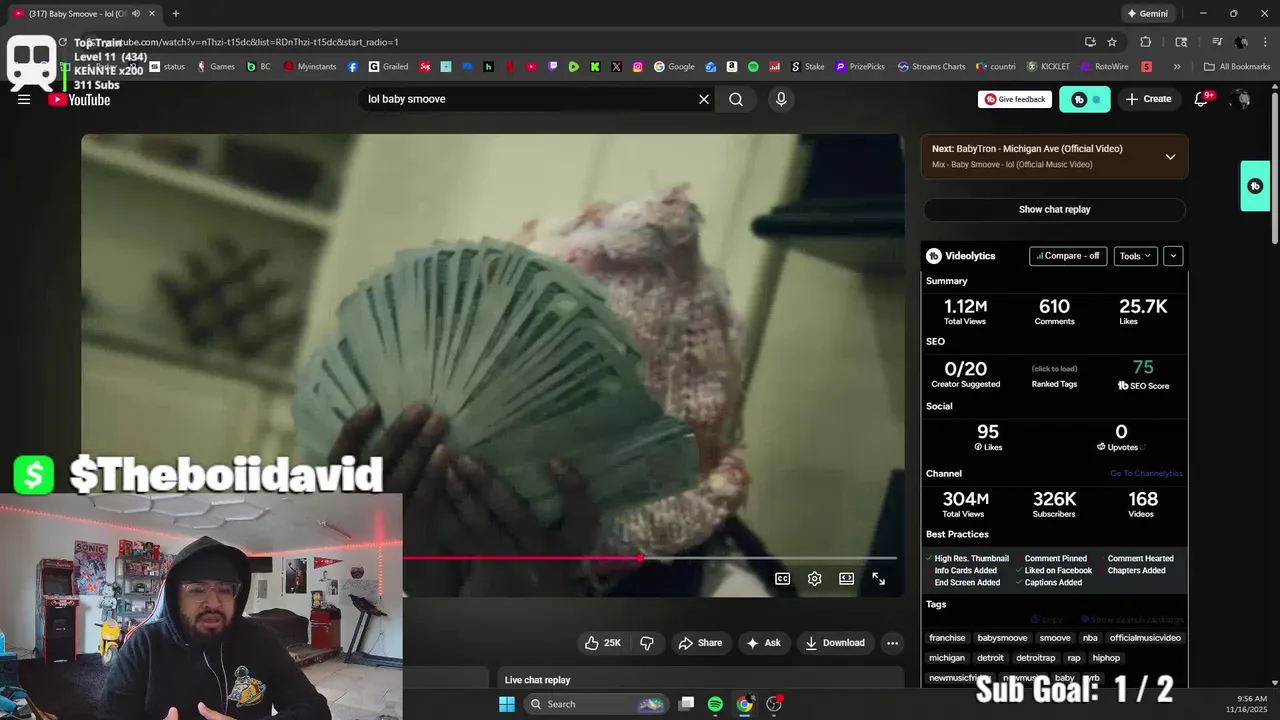Clear the search box with the X

click(704, 99)
